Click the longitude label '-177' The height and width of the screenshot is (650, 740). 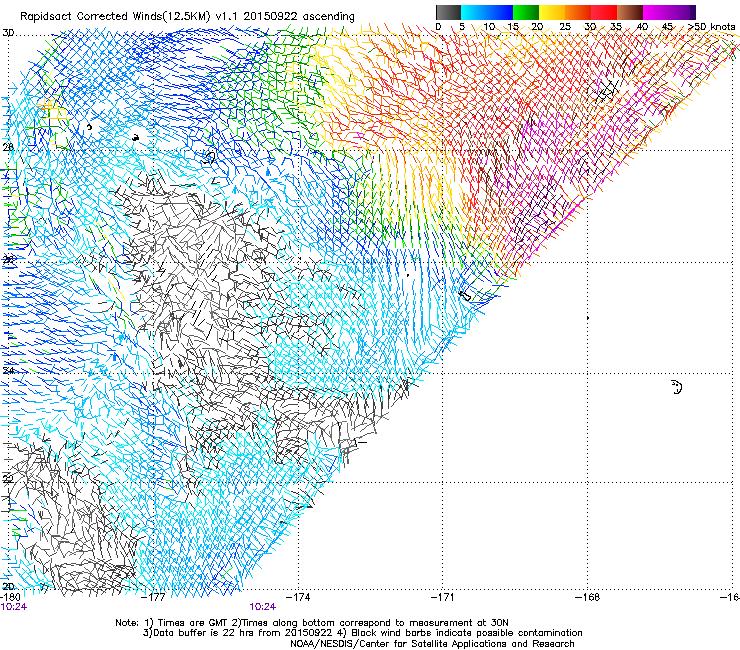[x=153, y=597]
